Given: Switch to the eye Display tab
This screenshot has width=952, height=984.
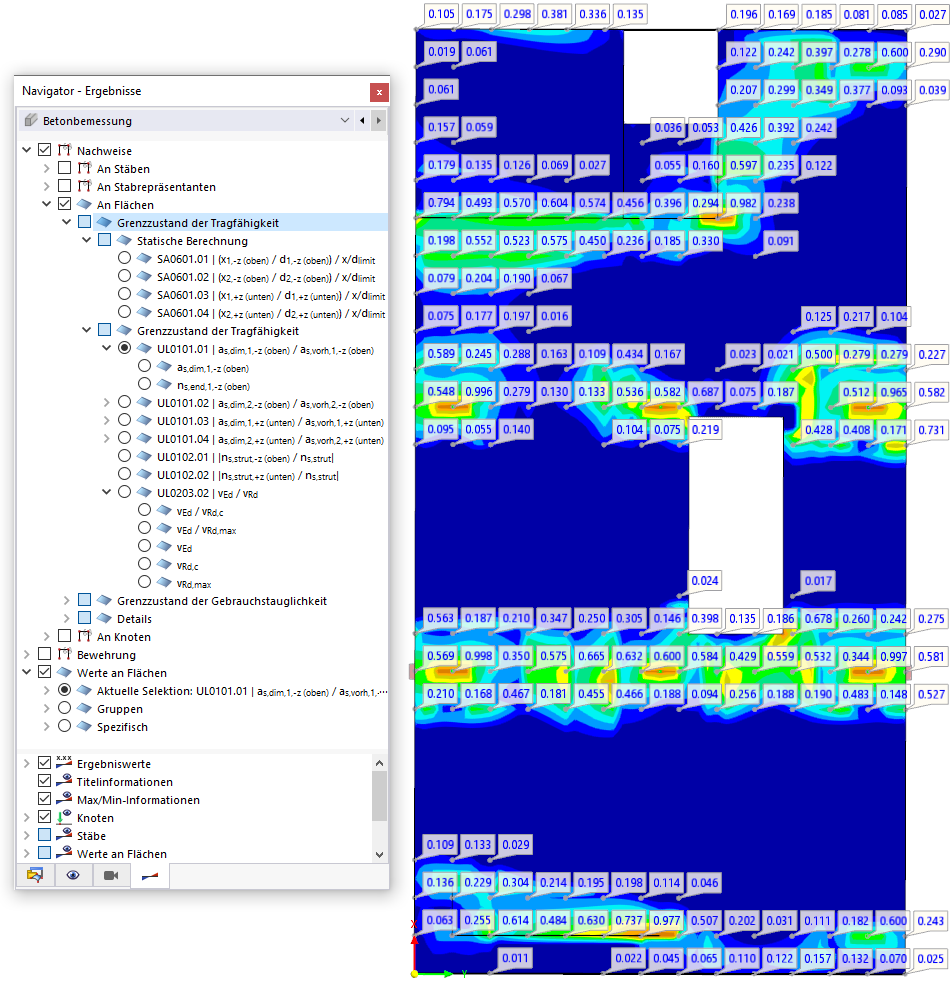Looking at the screenshot, I should pos(73,875).
